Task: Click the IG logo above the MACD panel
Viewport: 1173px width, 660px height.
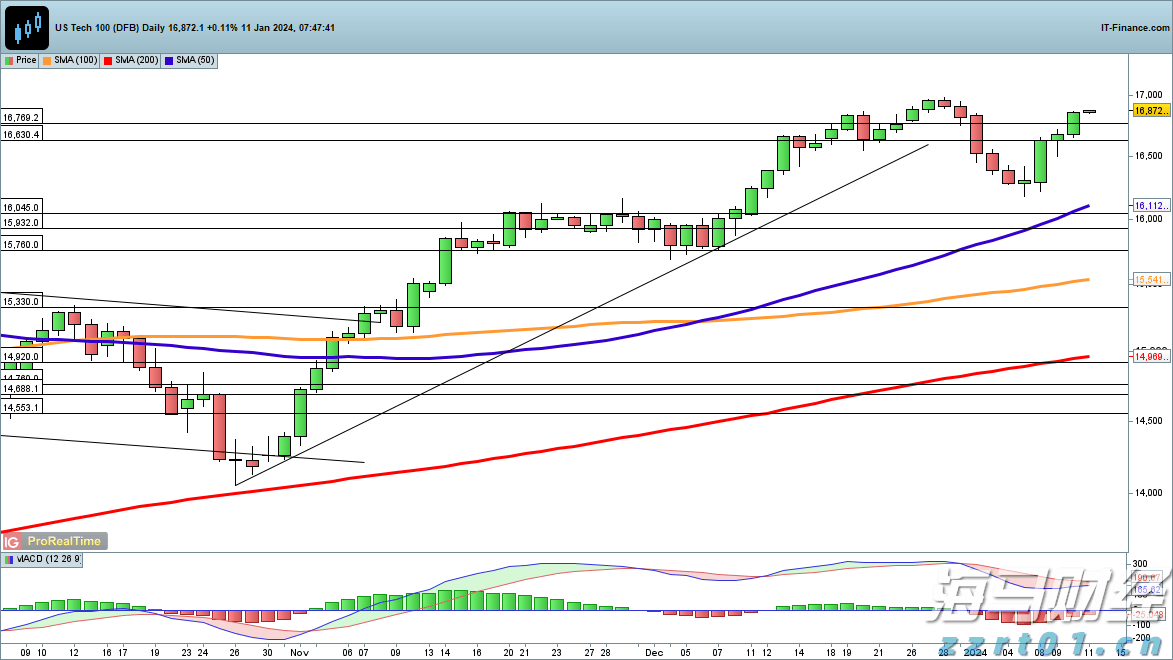Action: [13, 541]
